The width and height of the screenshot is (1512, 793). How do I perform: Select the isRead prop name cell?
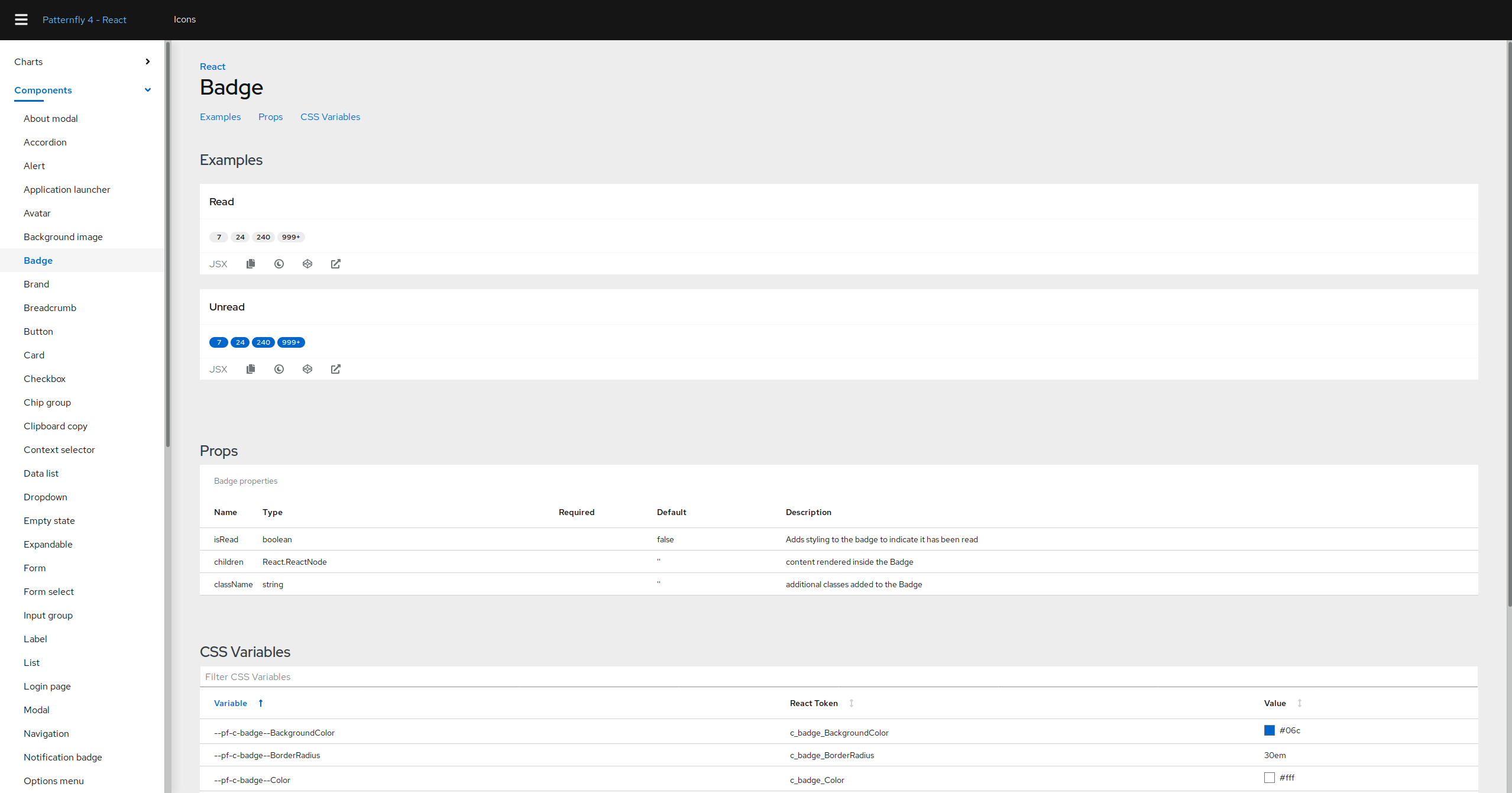point(226,539)
